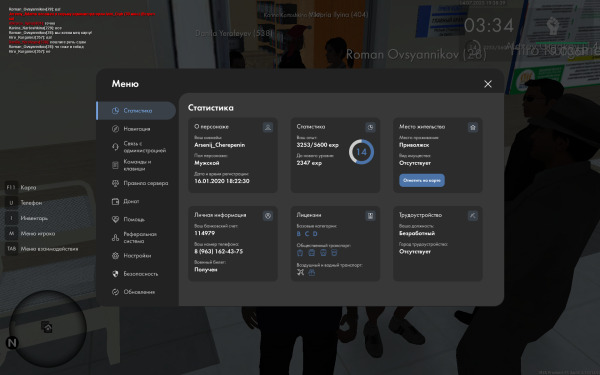The width and height of the screenshot is (600, 375).
Task: Click the last public transport license icon
Action: coord(334,253)
